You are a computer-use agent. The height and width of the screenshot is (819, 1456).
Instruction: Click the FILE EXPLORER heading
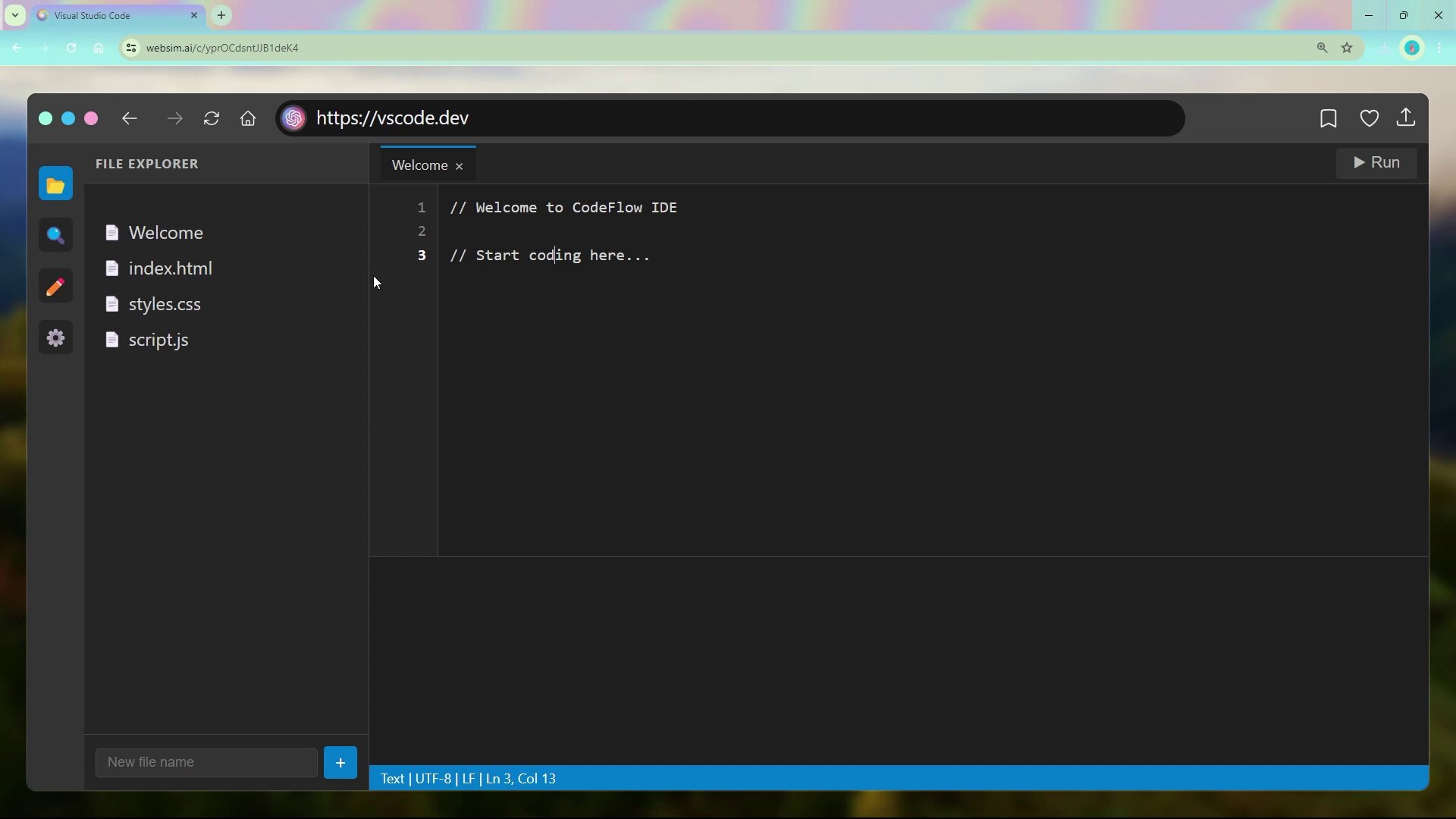[x=147, y=164]
